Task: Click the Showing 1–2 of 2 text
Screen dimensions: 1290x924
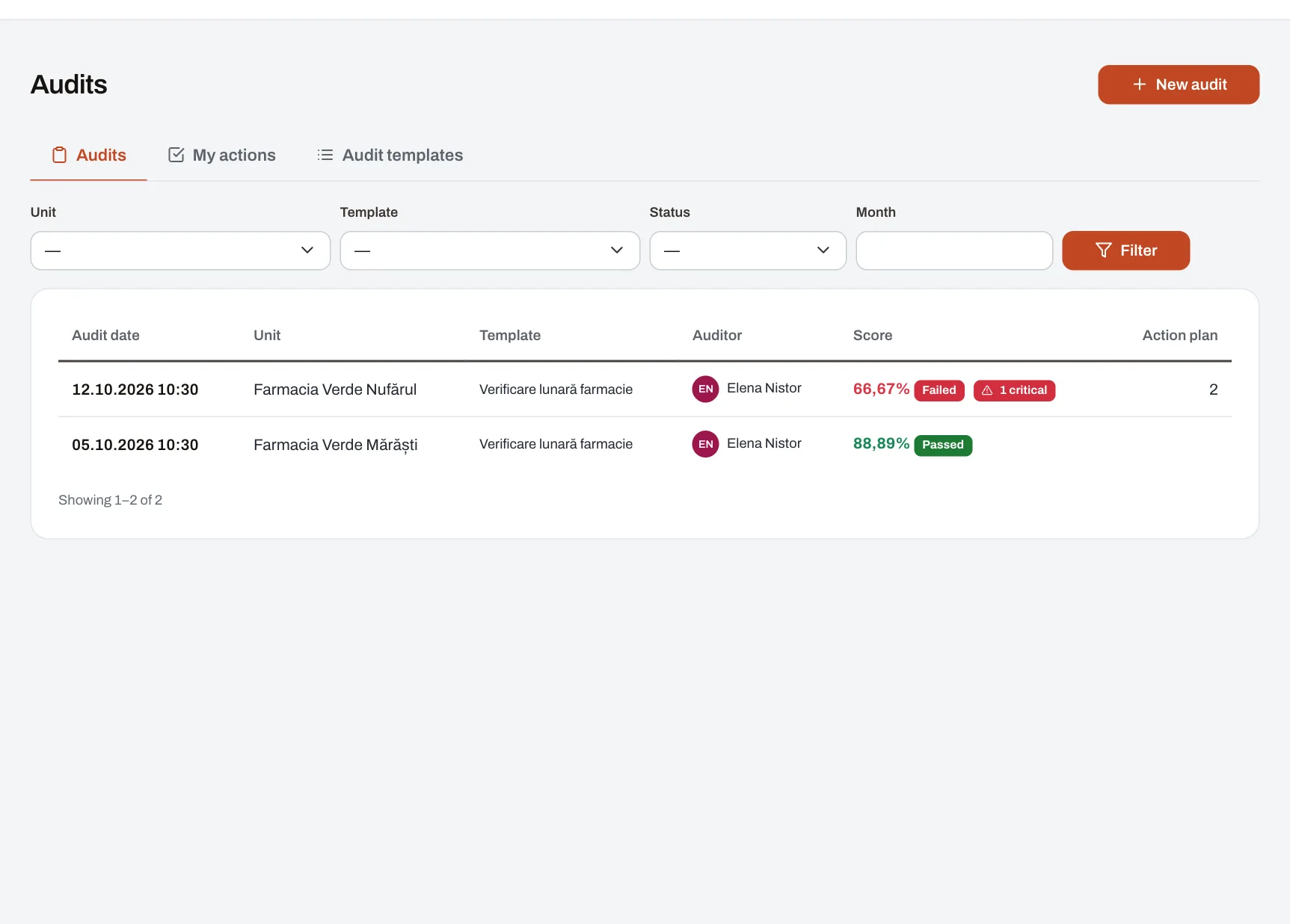Action: (110, 500)
